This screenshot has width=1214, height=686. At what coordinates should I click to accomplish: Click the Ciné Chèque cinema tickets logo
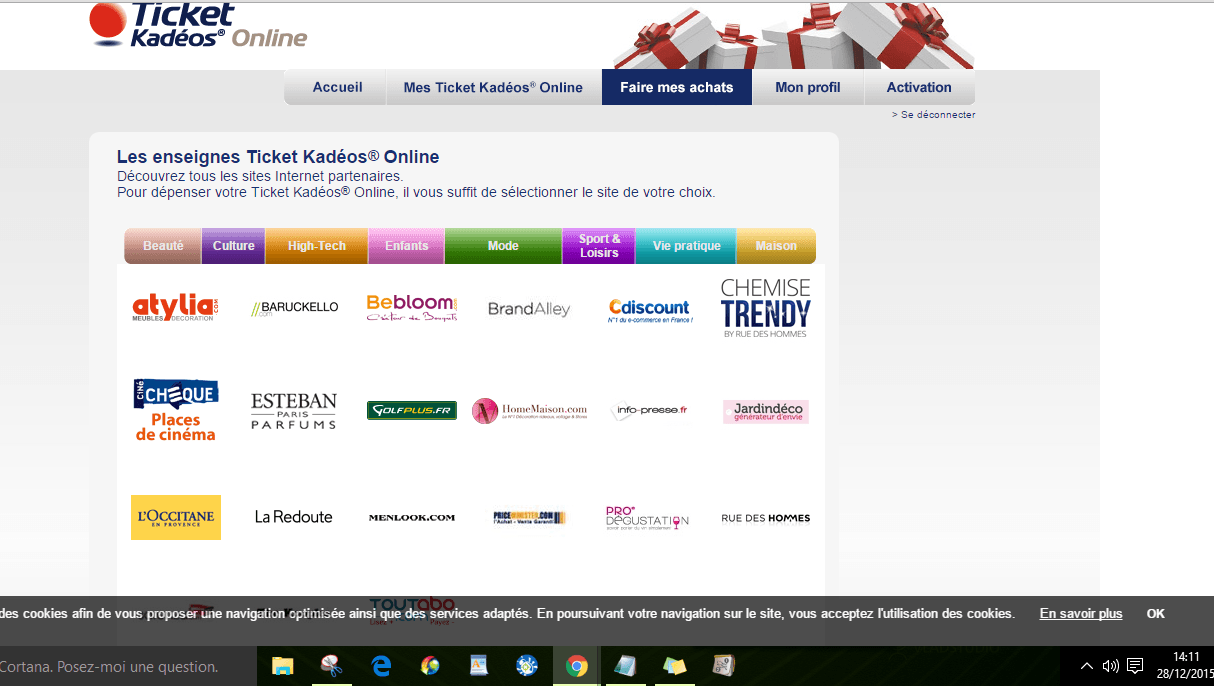pos(175,410)
